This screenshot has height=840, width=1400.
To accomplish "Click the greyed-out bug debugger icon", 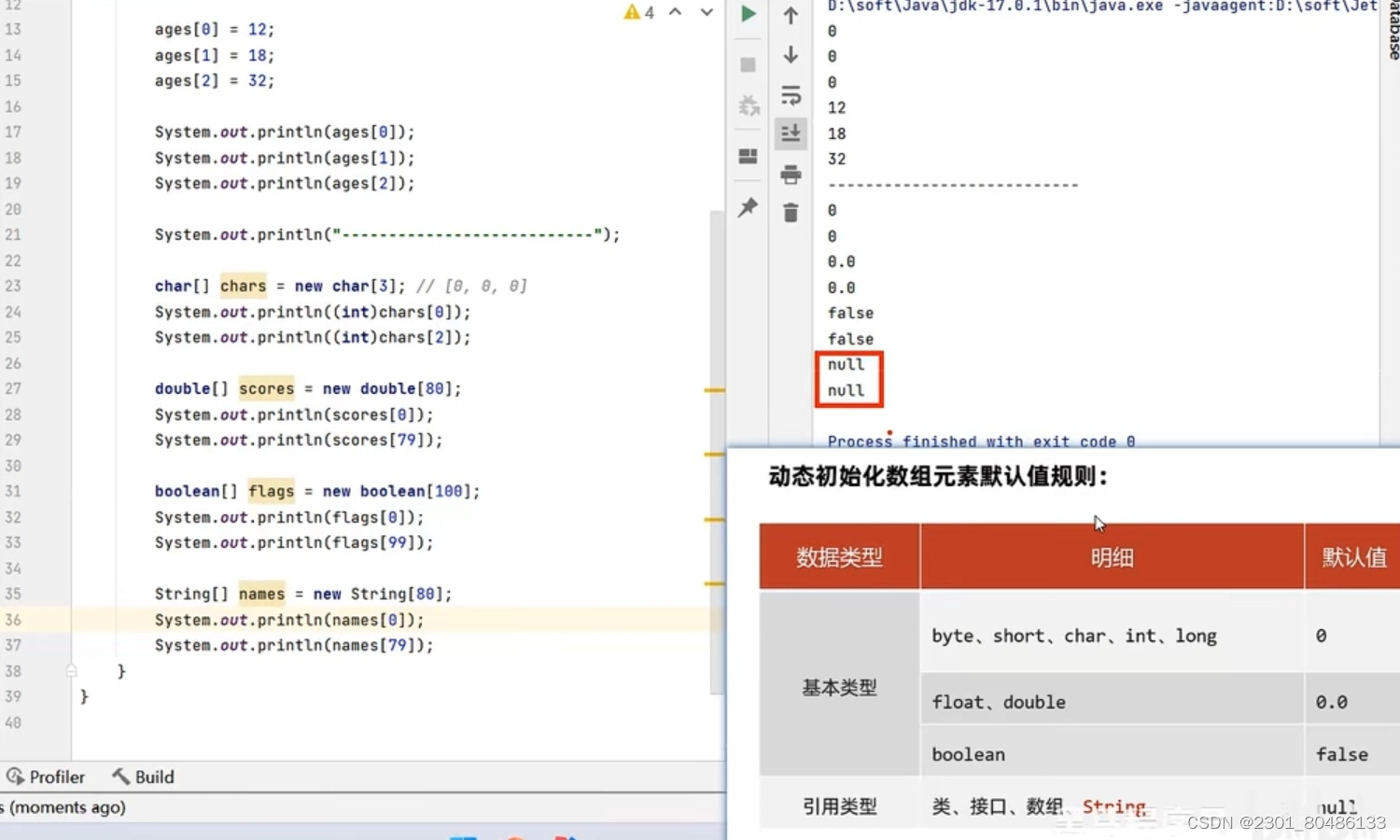I will (749, 105).
